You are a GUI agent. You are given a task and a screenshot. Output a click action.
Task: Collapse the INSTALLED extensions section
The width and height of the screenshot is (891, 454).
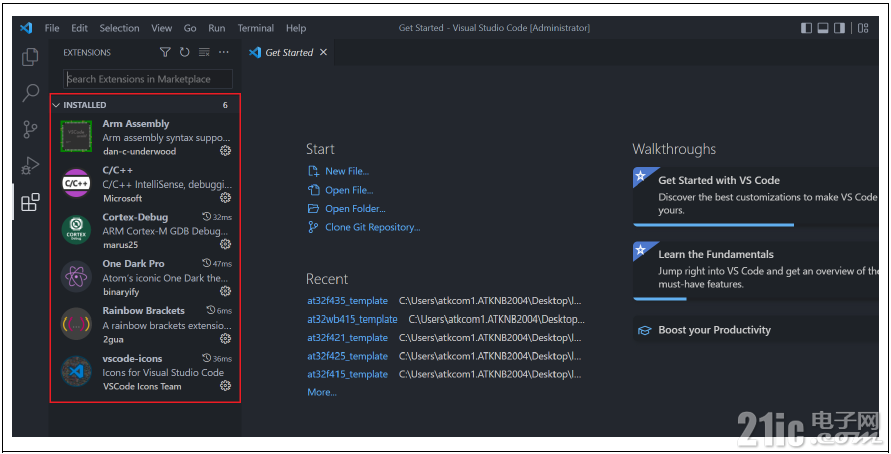pyautogui.click(x=145, y=105)
